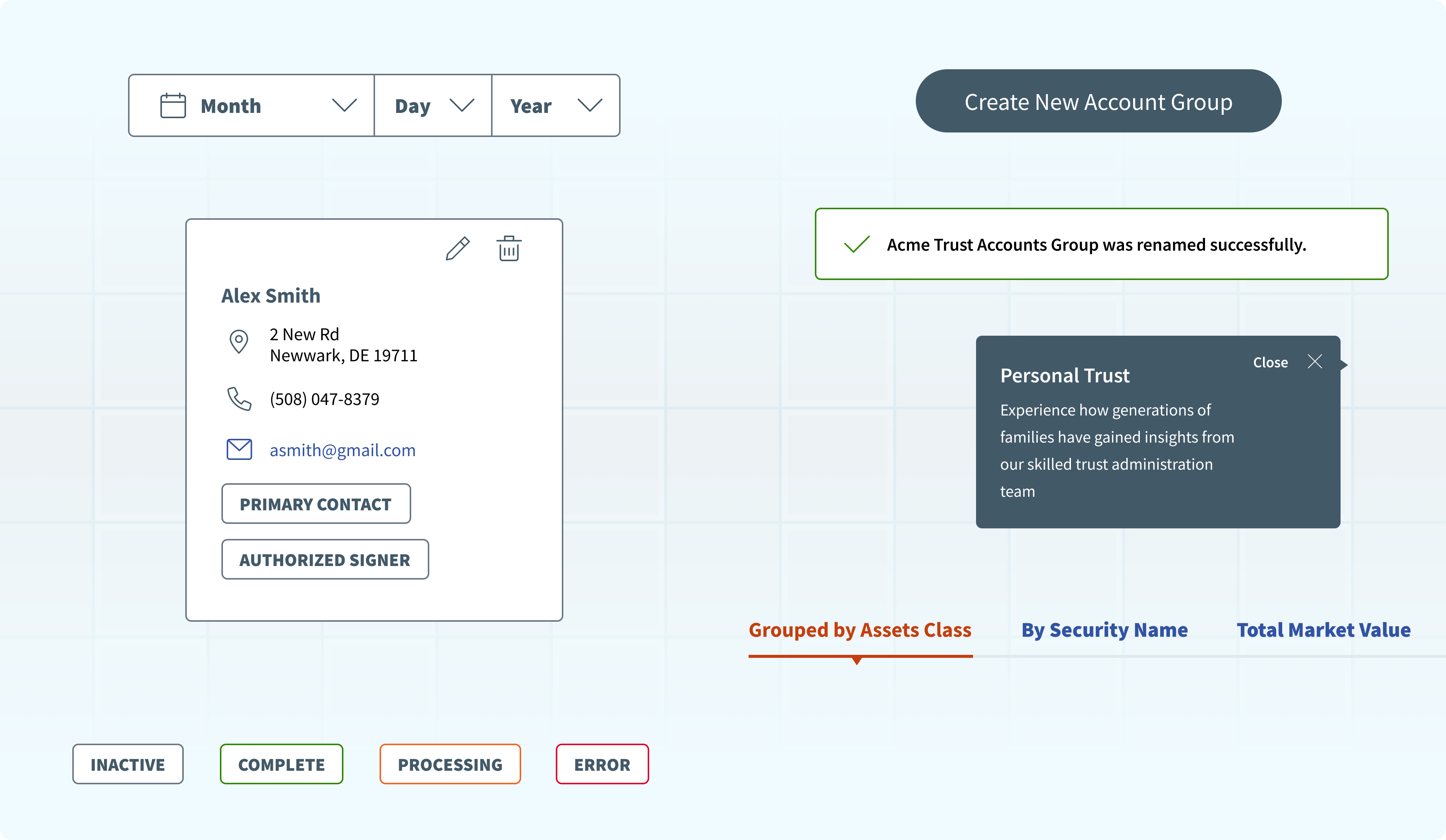
Task: Click the phone icon beside phone number
Action: click(x=239, y=399)
